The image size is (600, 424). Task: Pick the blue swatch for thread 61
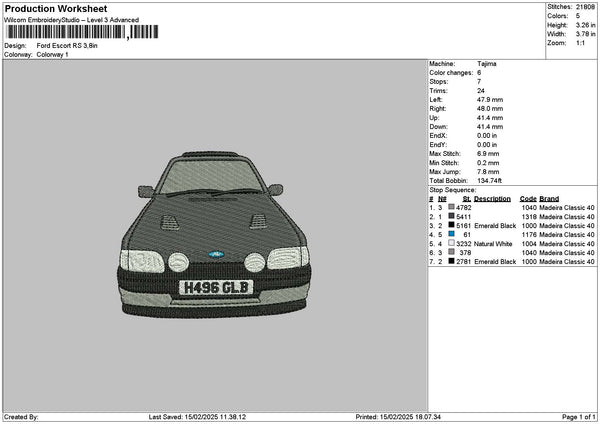point(452,234)
